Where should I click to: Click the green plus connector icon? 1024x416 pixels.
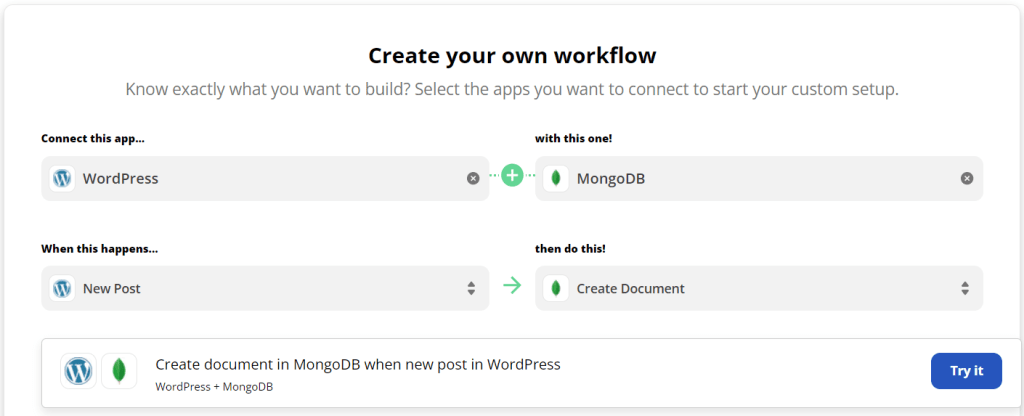click(512, 175)
